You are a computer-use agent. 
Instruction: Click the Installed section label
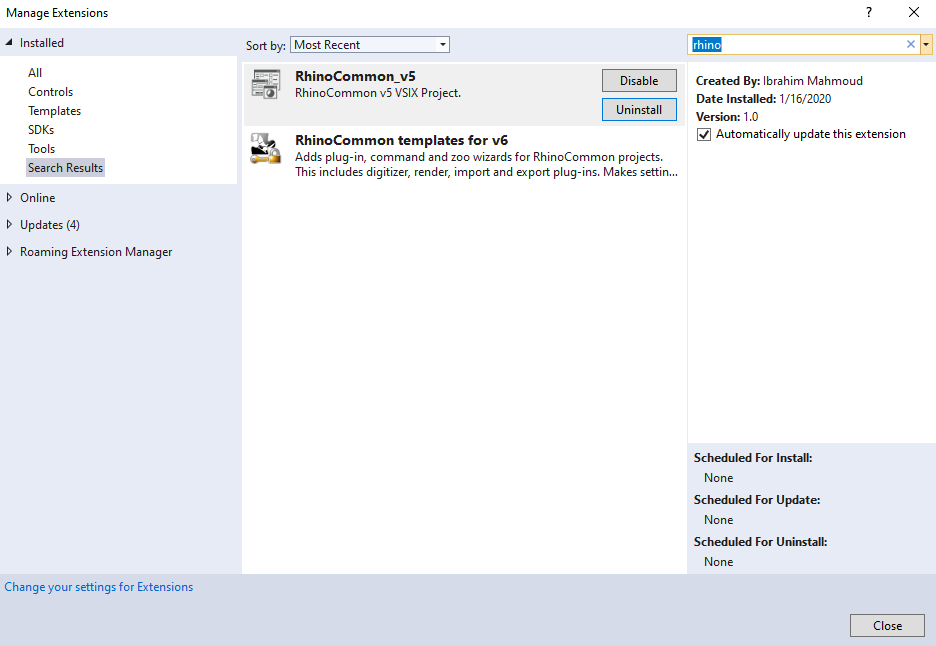pos(42,43)
